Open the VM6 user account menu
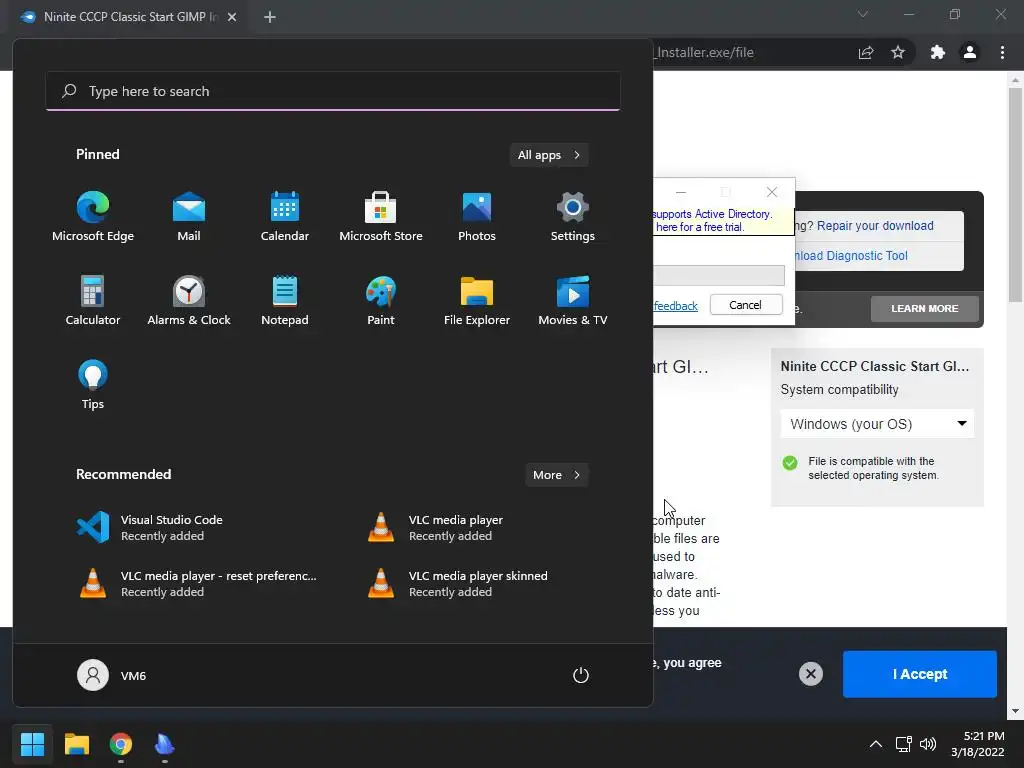1024x768 pixels. (112, 675)
